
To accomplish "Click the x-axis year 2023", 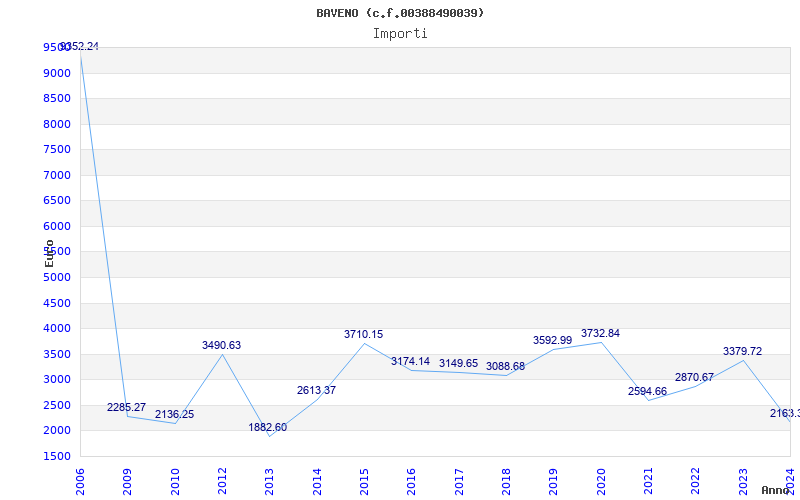I will point(743,482).
